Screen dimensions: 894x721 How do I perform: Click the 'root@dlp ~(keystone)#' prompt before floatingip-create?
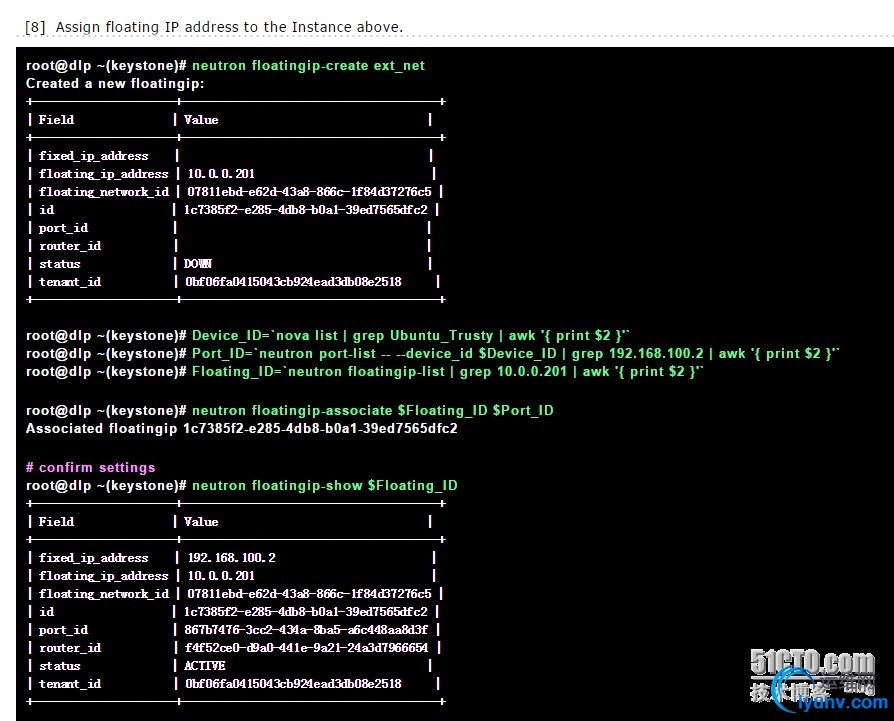point(106,66)
